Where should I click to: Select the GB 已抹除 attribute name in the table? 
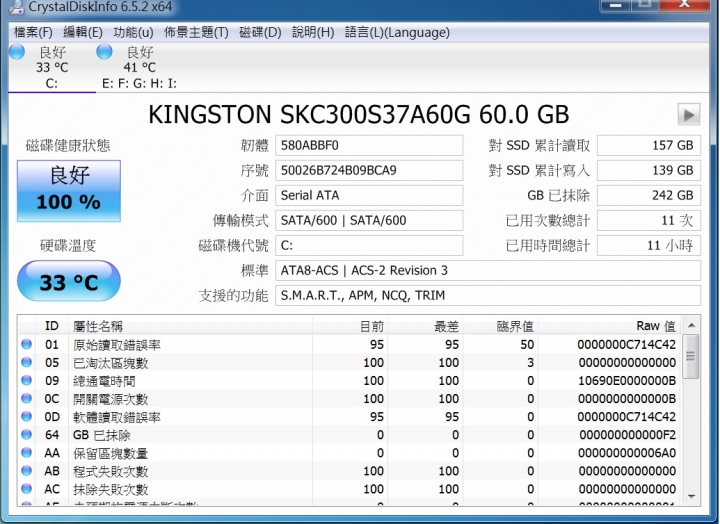tap(101, 435)
